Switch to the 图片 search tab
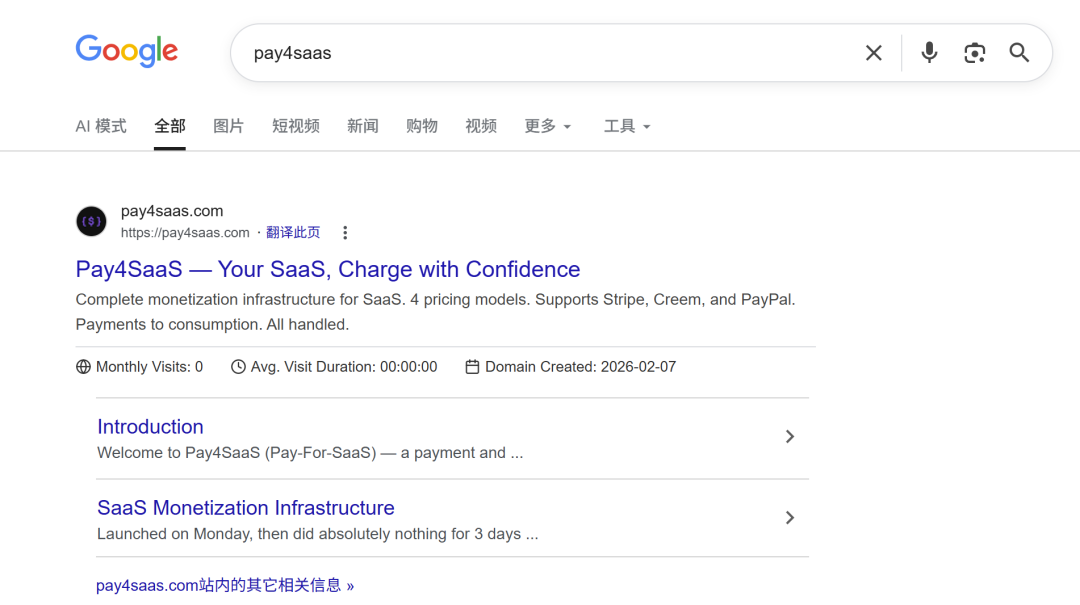The image size is (1080, 605). coord(229,126)
